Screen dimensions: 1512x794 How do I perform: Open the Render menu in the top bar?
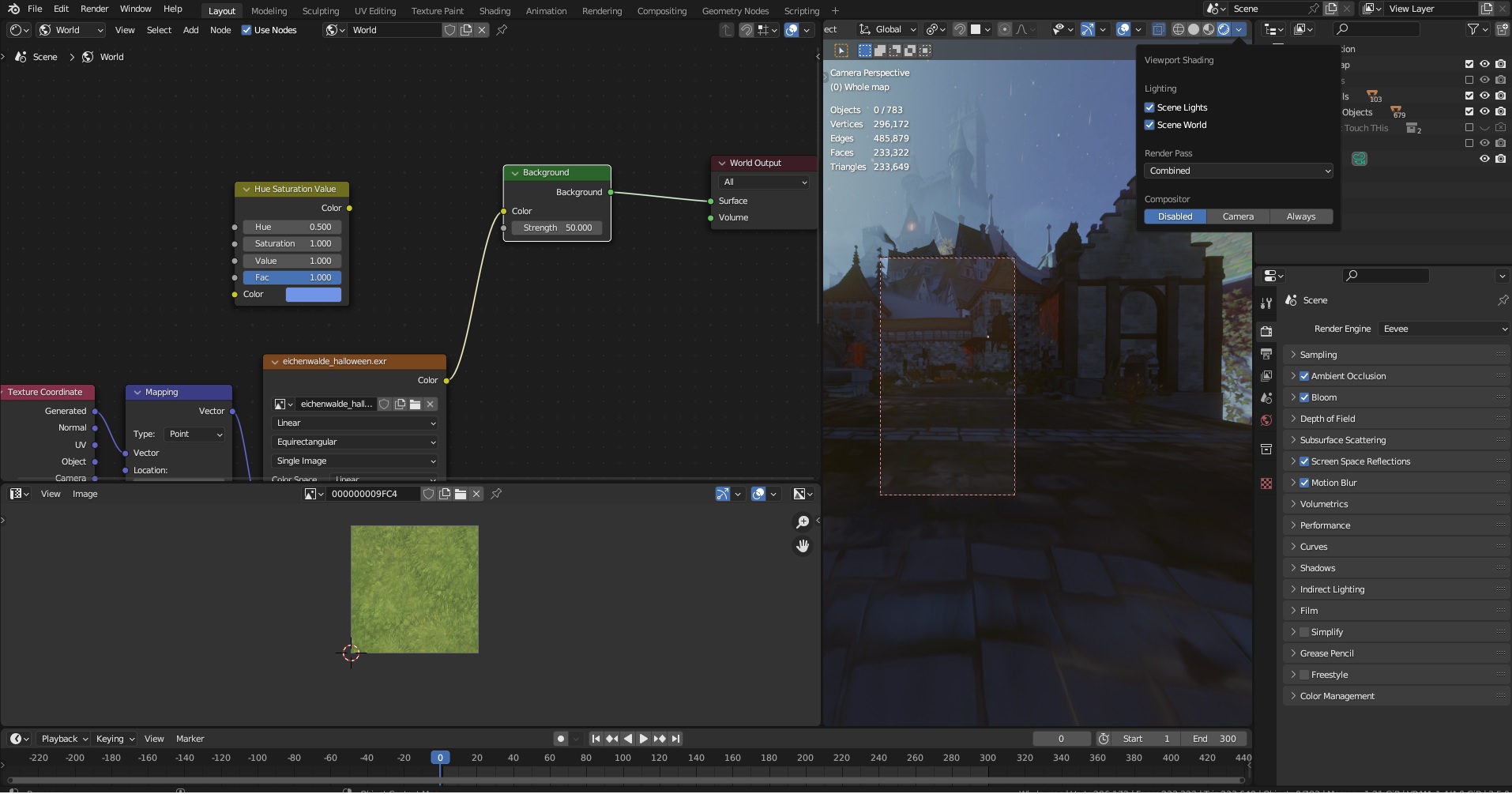point(94,9)
